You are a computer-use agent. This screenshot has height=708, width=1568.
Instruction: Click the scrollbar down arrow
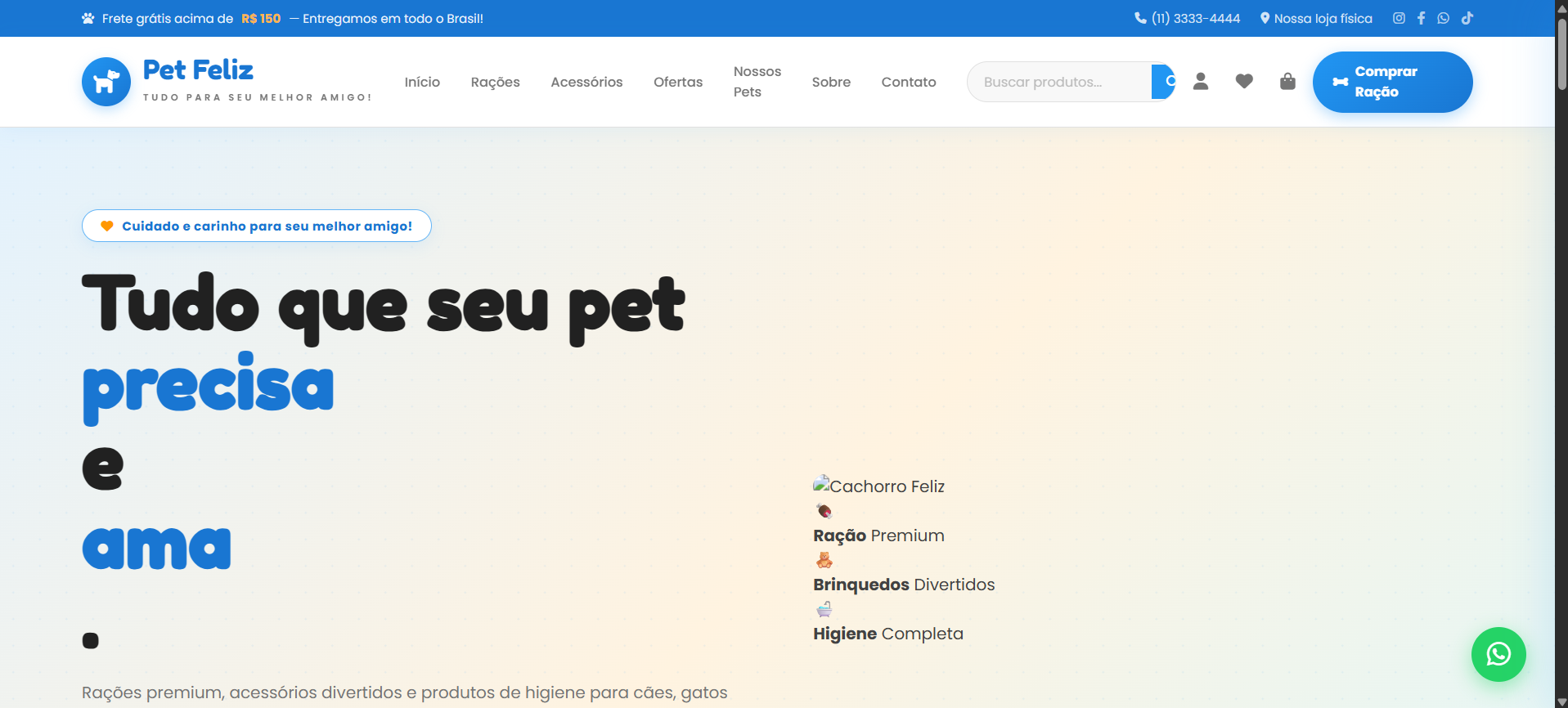pyautogui.click(x=1561, y=701)
